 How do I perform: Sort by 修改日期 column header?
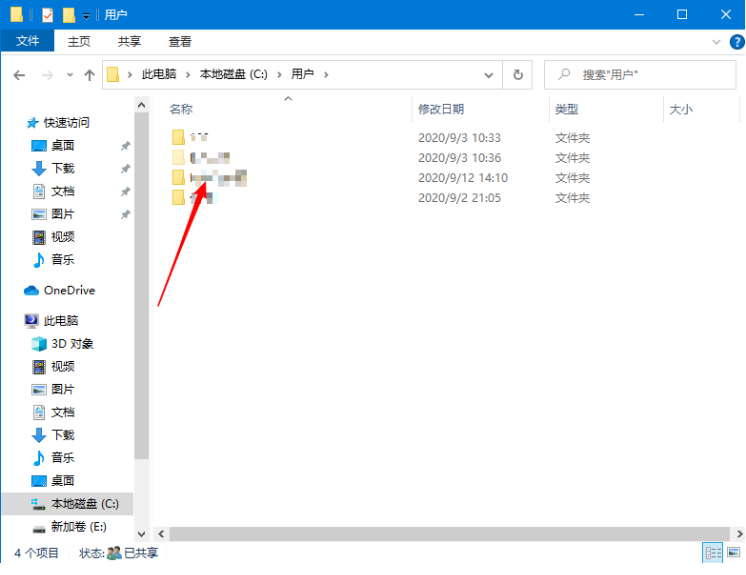pyautogui.click(x=442, y=108)
